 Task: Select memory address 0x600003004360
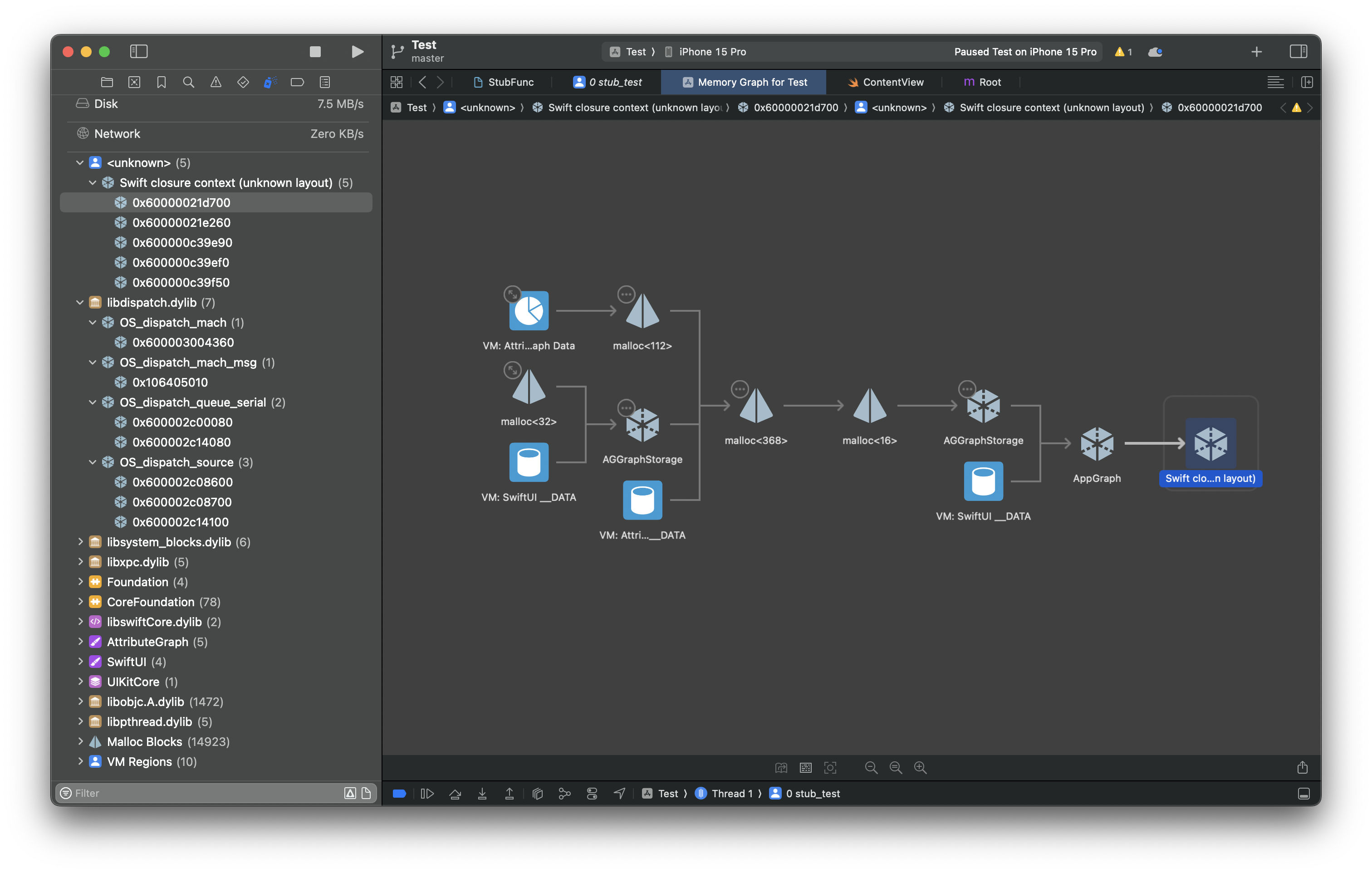click(216, 343)
